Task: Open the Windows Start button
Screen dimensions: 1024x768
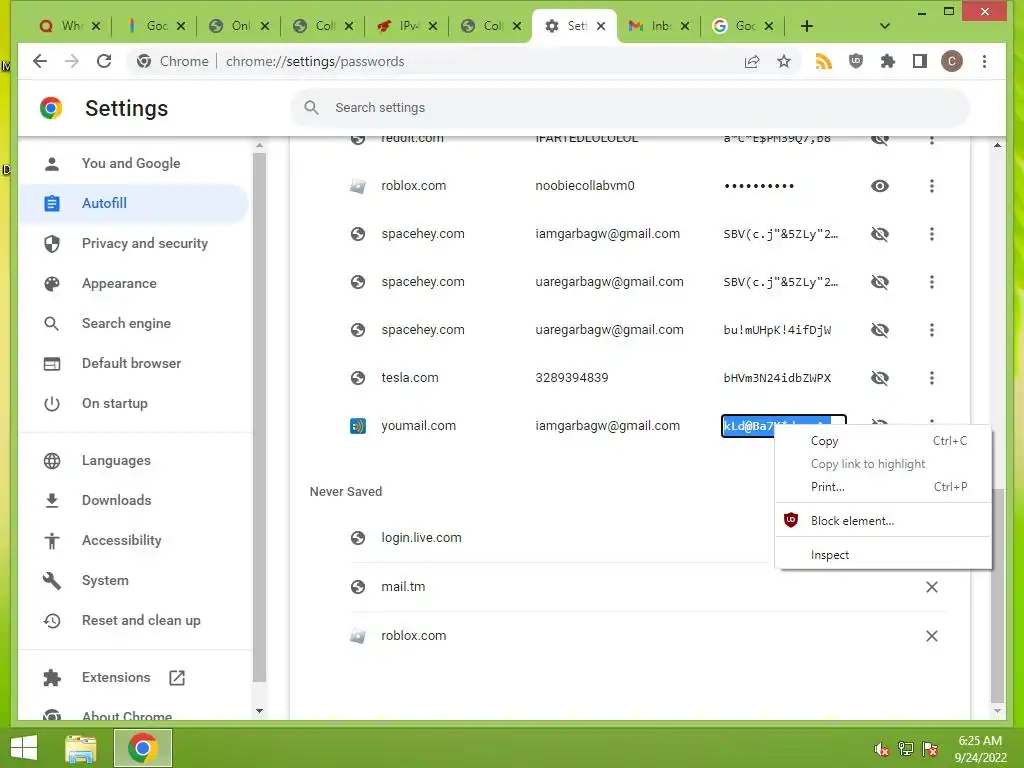Action: (x=24, y=748)
